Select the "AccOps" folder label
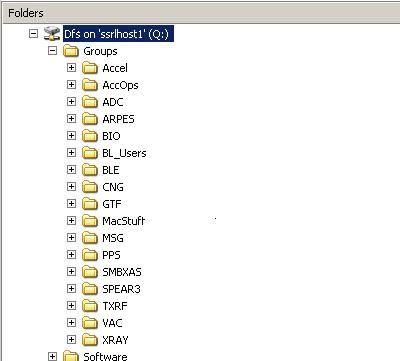400x361 pixels. tap(120, 85)
